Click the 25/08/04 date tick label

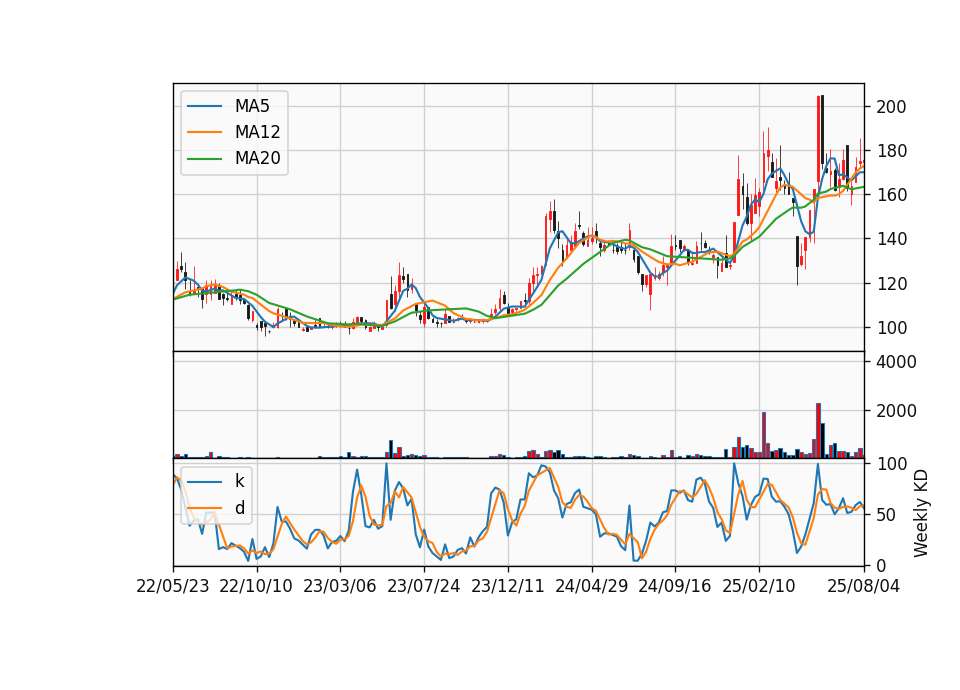[x=864, y=586]
